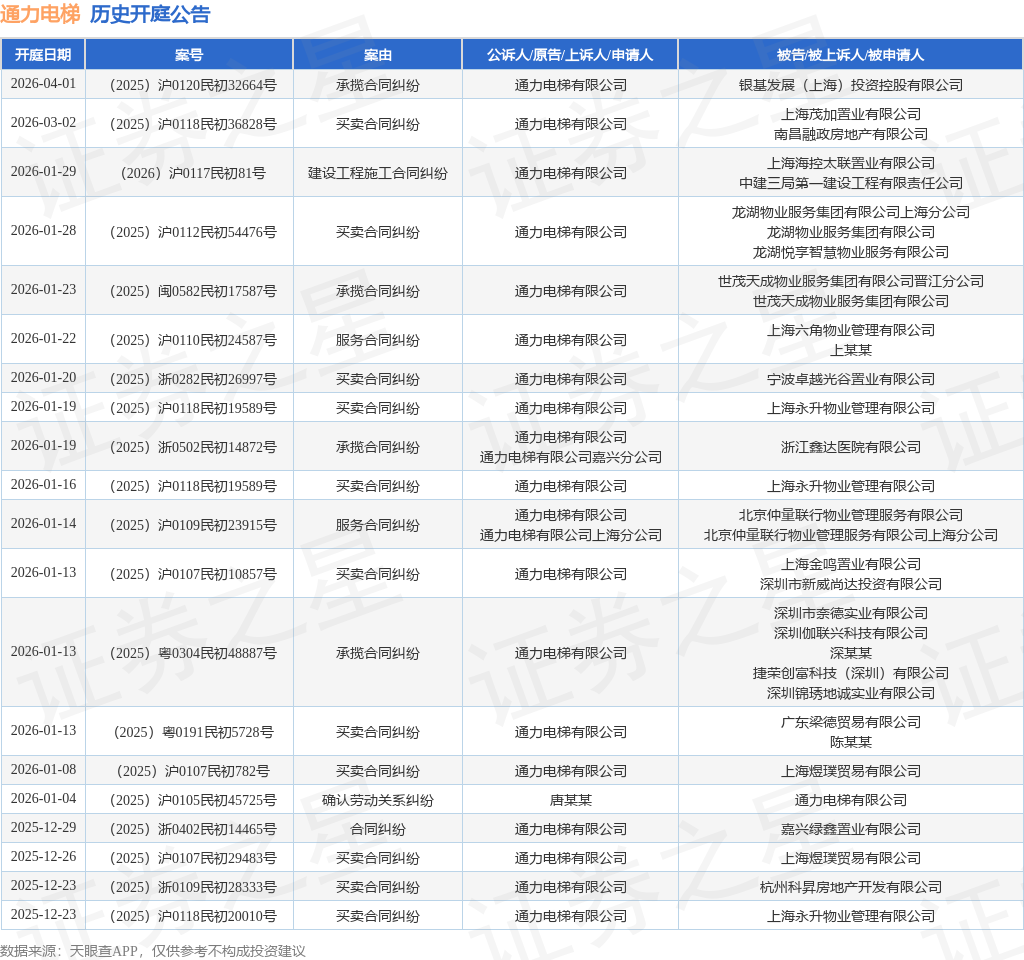1024x960 pixels.
Task: Click case number (2025)沪0107民初782号
Action: 193,771
